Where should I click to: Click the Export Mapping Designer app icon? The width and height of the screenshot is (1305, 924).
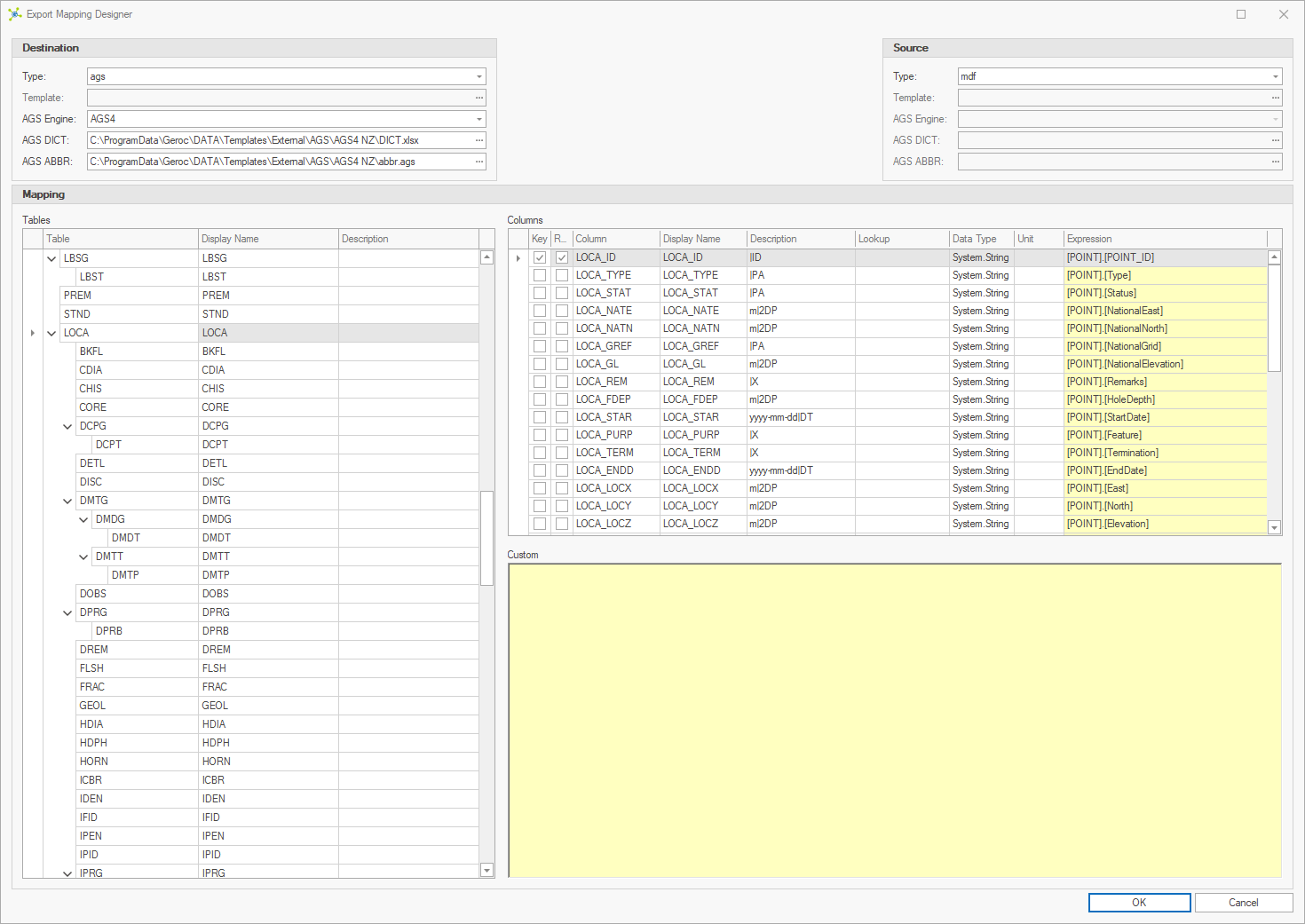[14, 14]
